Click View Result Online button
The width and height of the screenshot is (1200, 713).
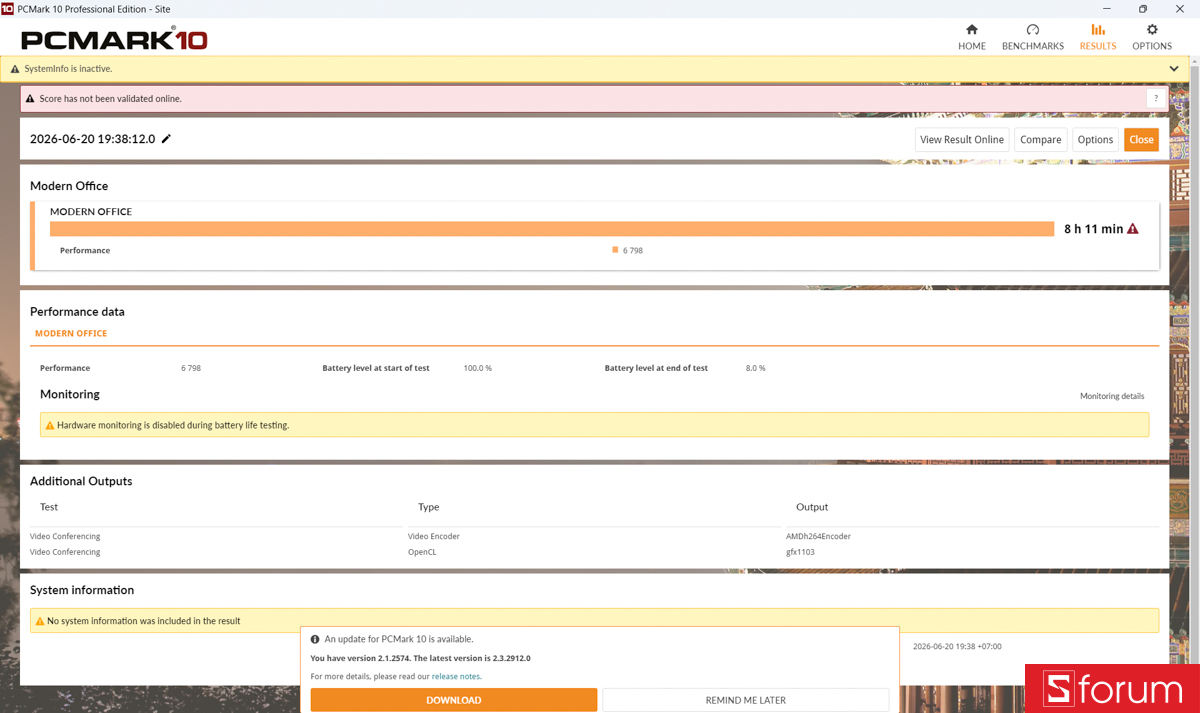[962, 140]
